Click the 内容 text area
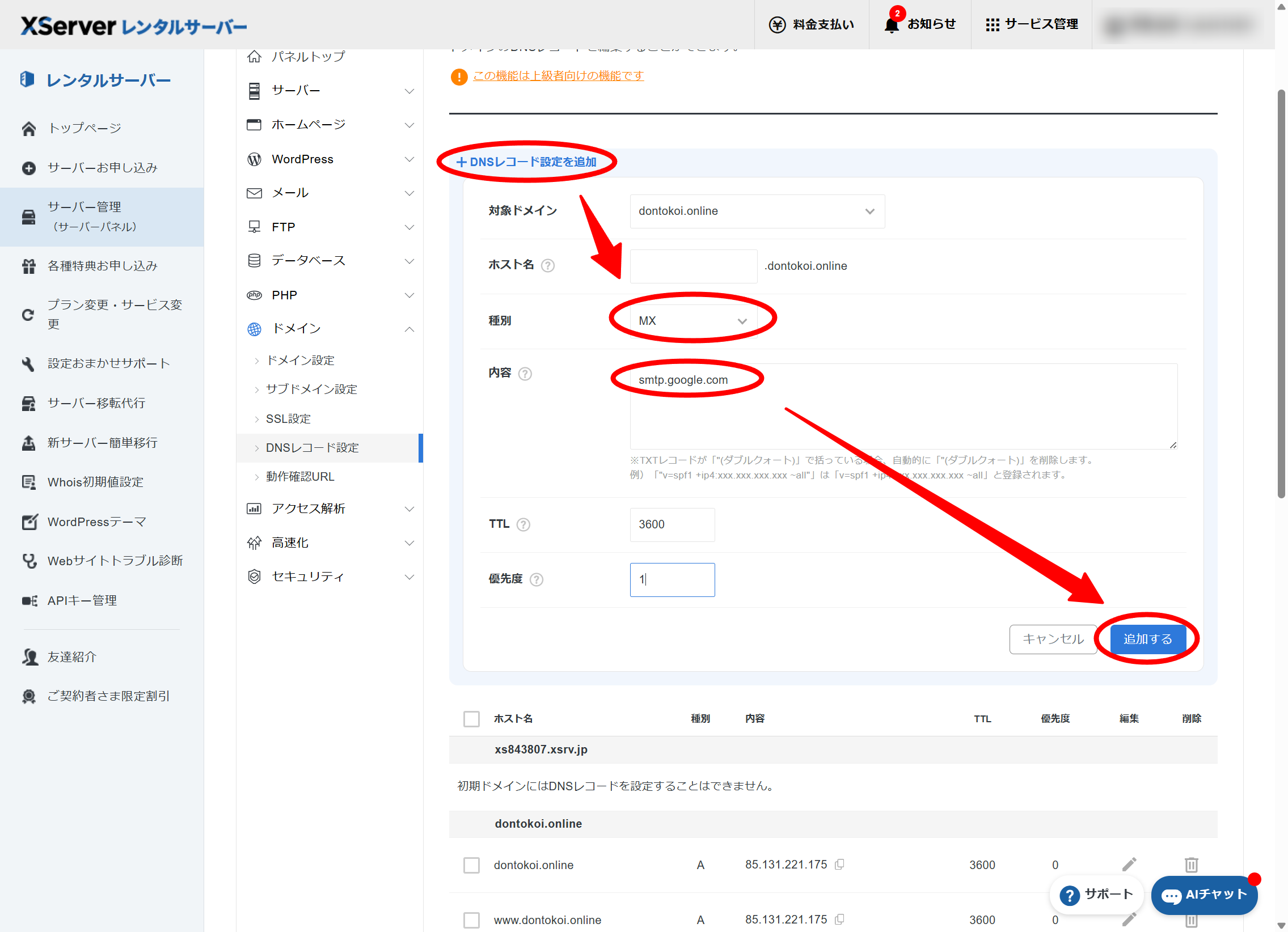Viewport: 1288px width, 932px height. tap(903, 406)
